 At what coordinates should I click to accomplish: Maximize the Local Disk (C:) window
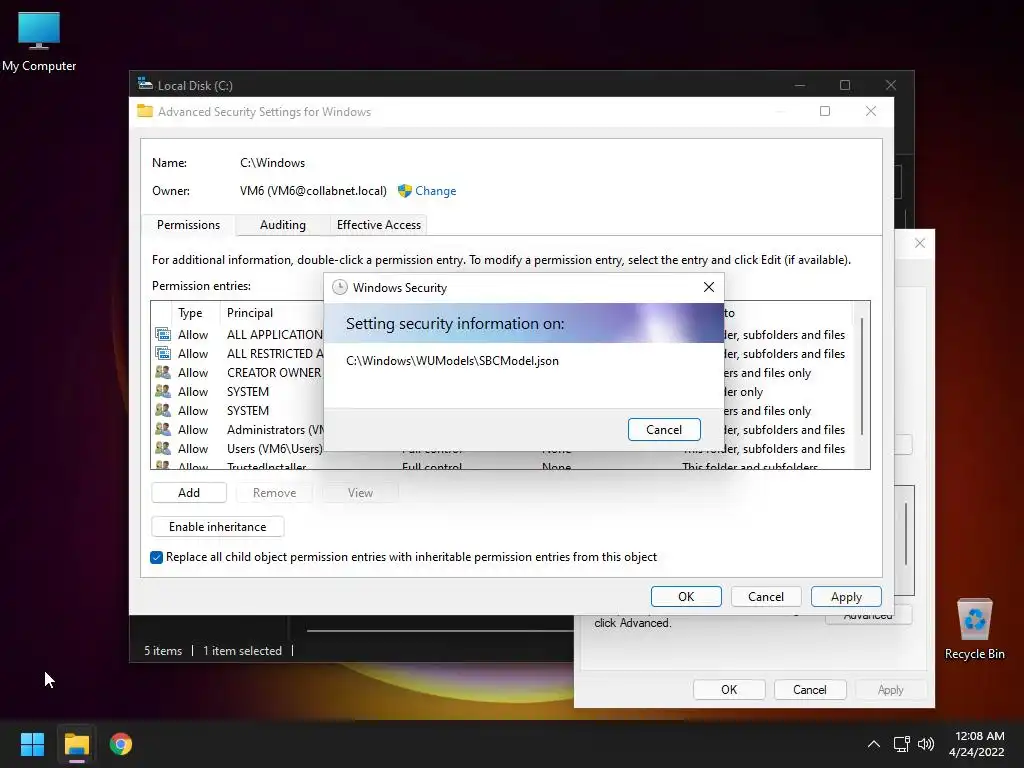845,85
